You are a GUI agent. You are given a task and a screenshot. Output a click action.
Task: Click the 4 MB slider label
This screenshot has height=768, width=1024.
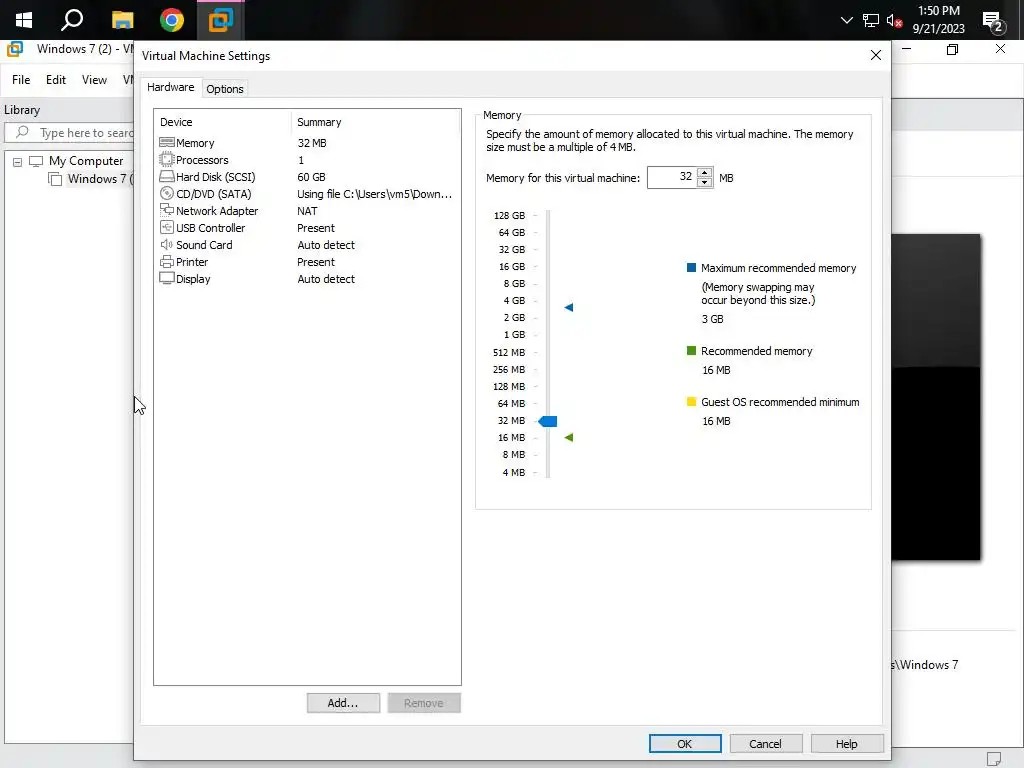pos(513,472)
